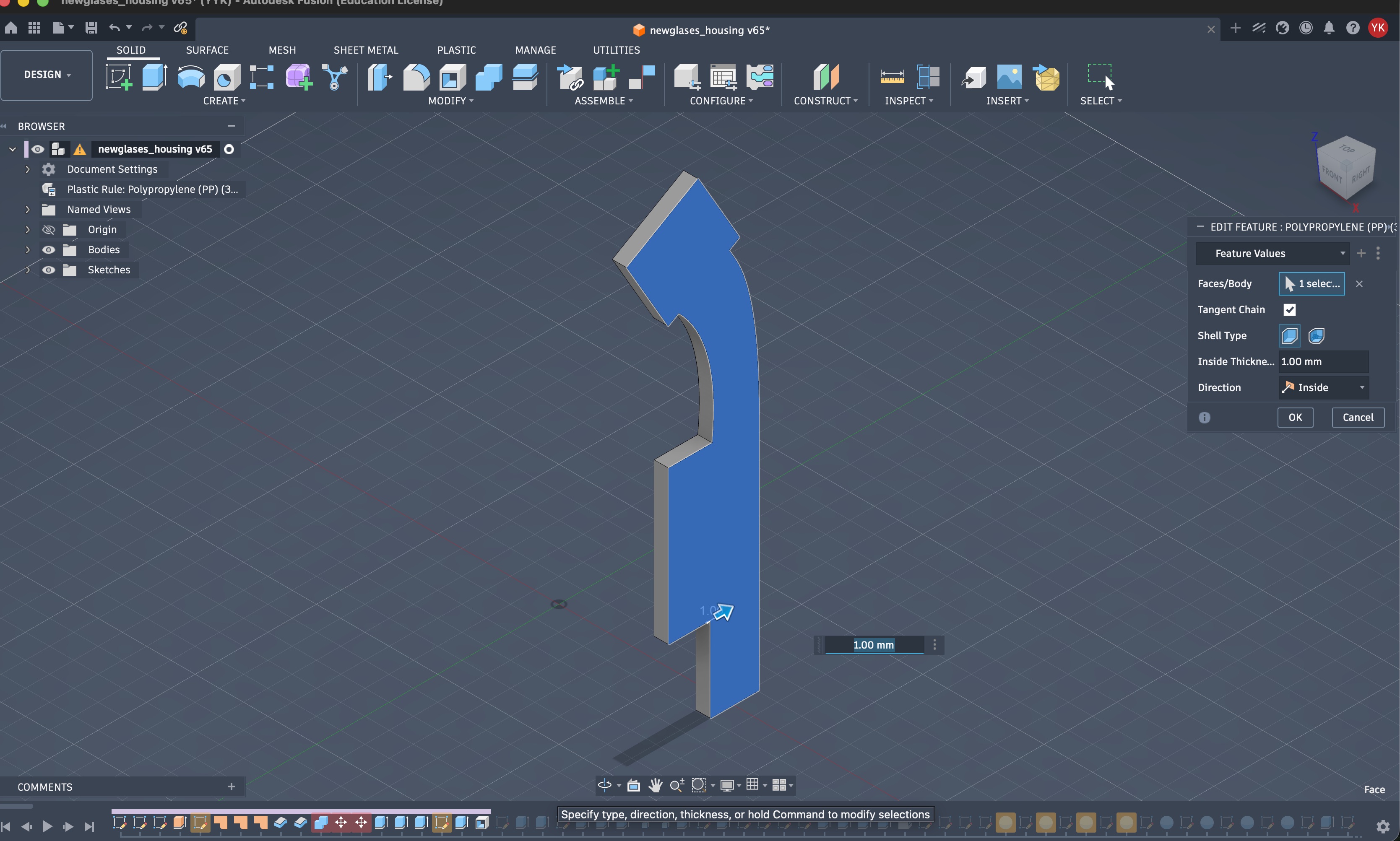Select the Pan hand tool
The width and height of the screenshot is (1400, 841).
point(655,785)
